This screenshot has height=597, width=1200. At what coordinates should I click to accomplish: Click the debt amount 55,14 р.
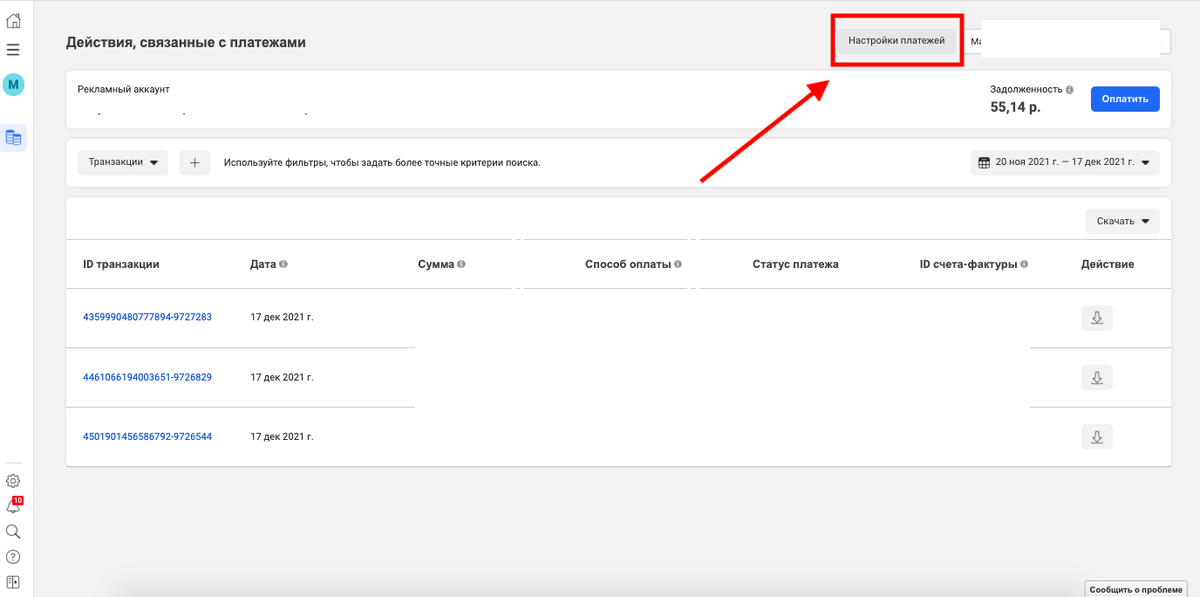pos(1015,106)
